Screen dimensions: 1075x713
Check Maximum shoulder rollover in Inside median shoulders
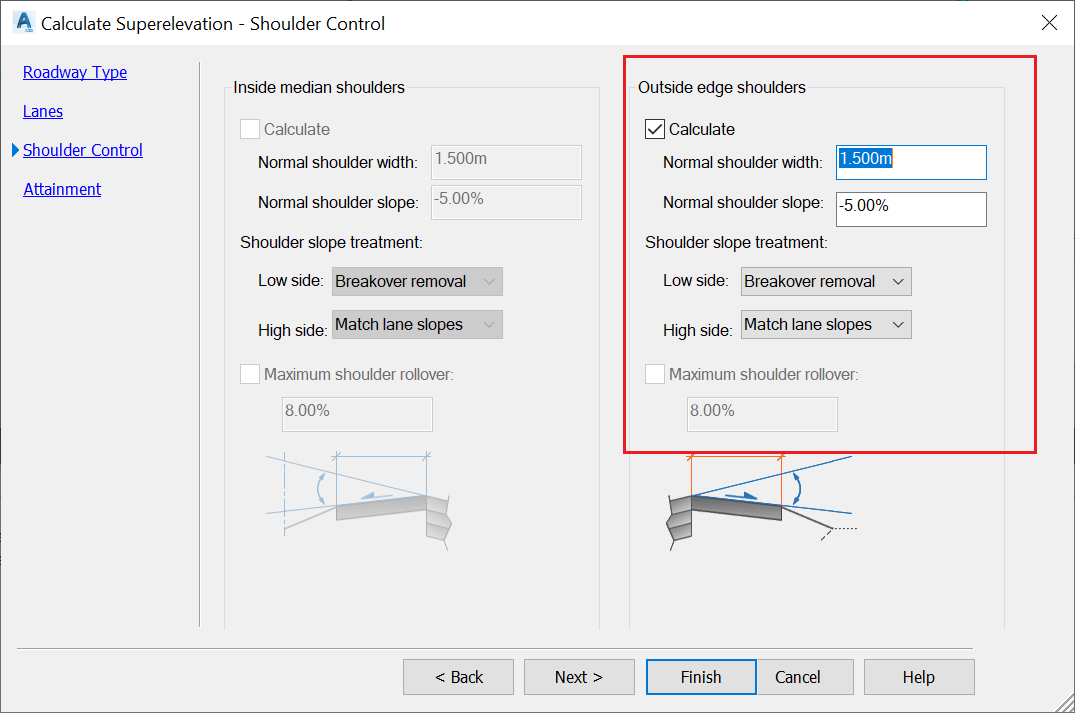[250, 374]
